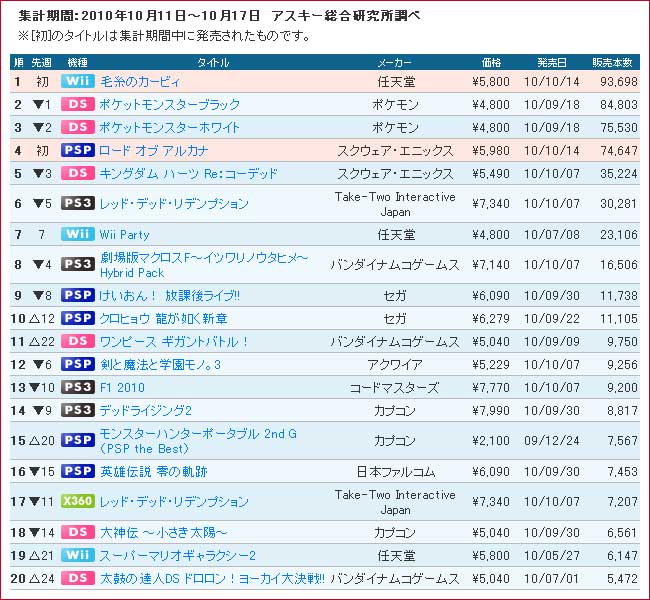Image resolution: width=650 pixels, height=600 pixels.
Task: Click the 先週 column header
Action: pos(41,62)
